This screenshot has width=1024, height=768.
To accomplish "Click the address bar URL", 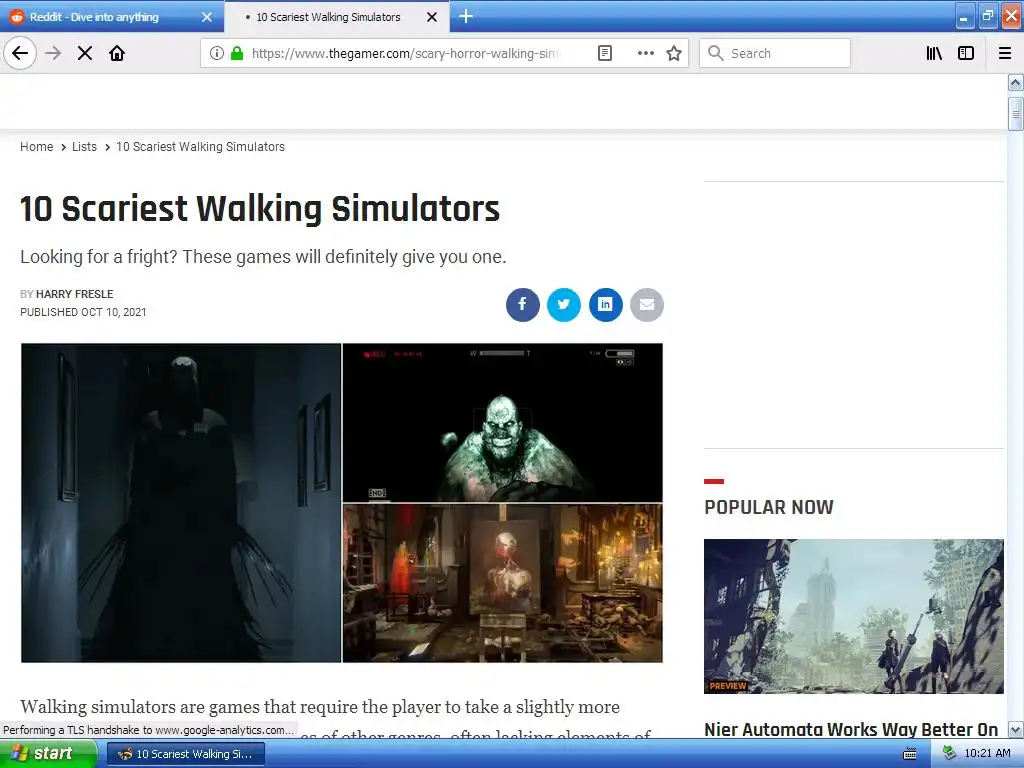I will [x=405, y=54].
